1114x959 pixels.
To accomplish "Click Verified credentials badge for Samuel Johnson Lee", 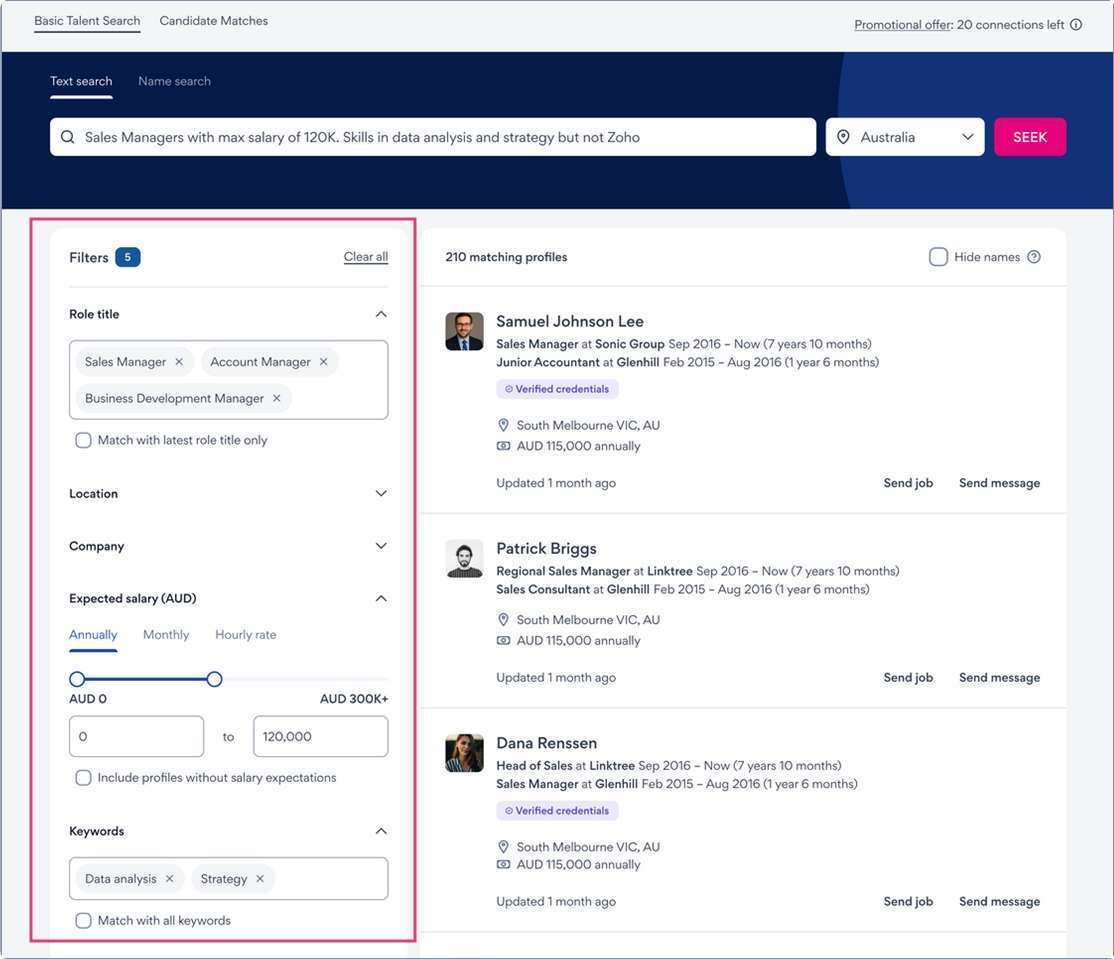I will click(557, 389).
